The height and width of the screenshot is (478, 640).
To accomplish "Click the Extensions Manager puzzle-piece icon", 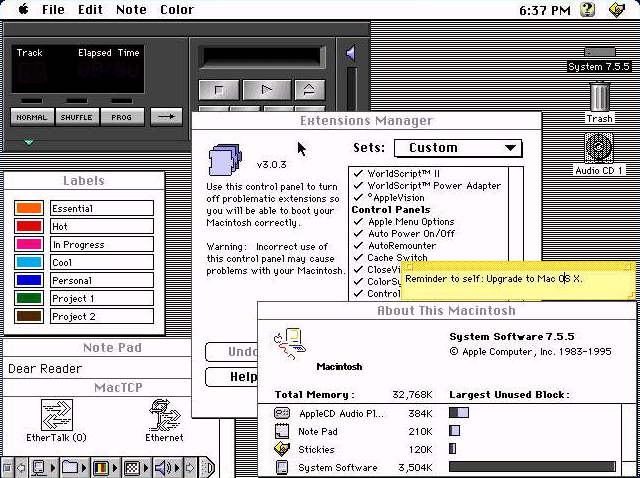I will pos(225,159).
